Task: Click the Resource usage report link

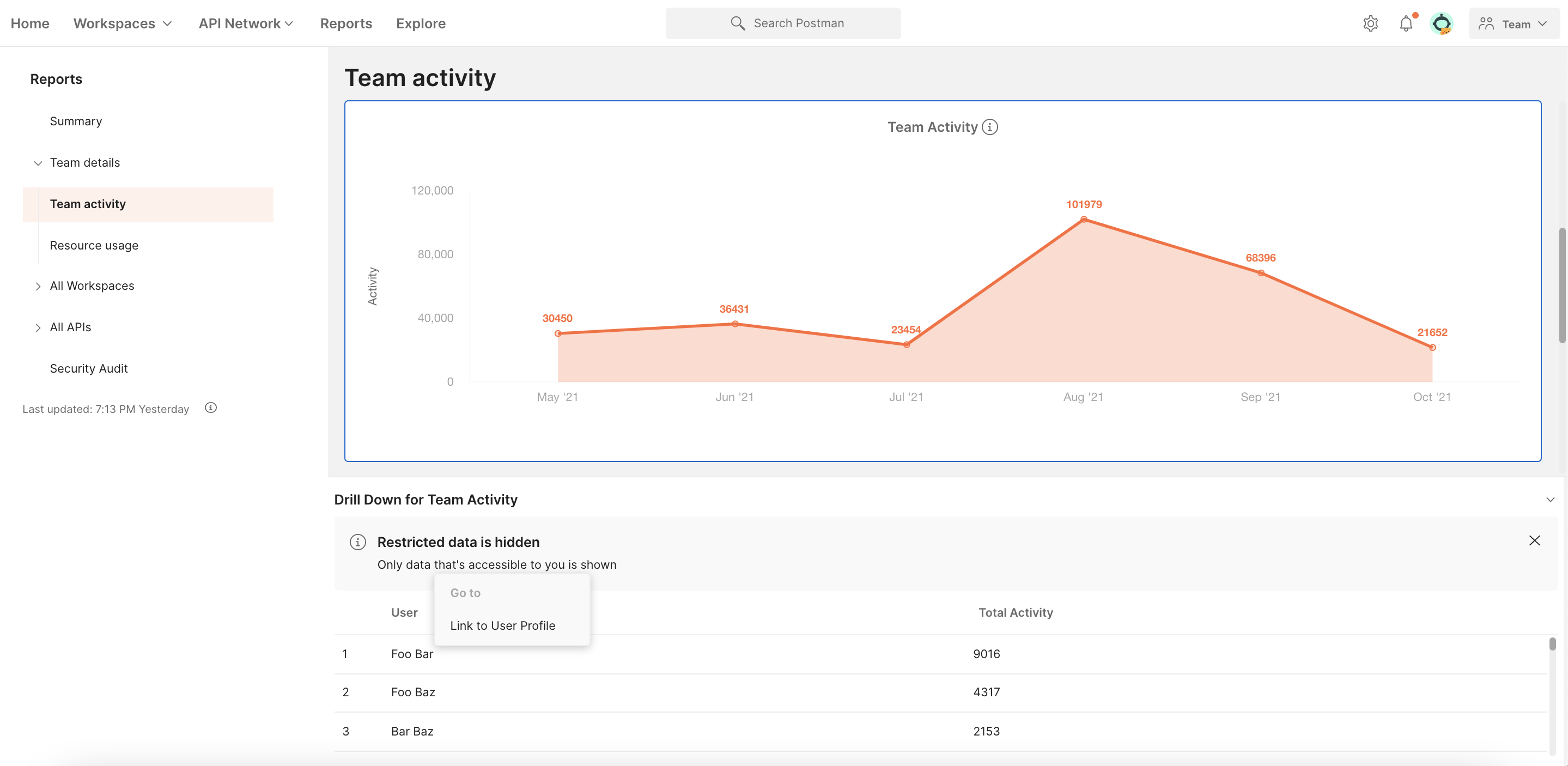Action: (x=93, y=245)
